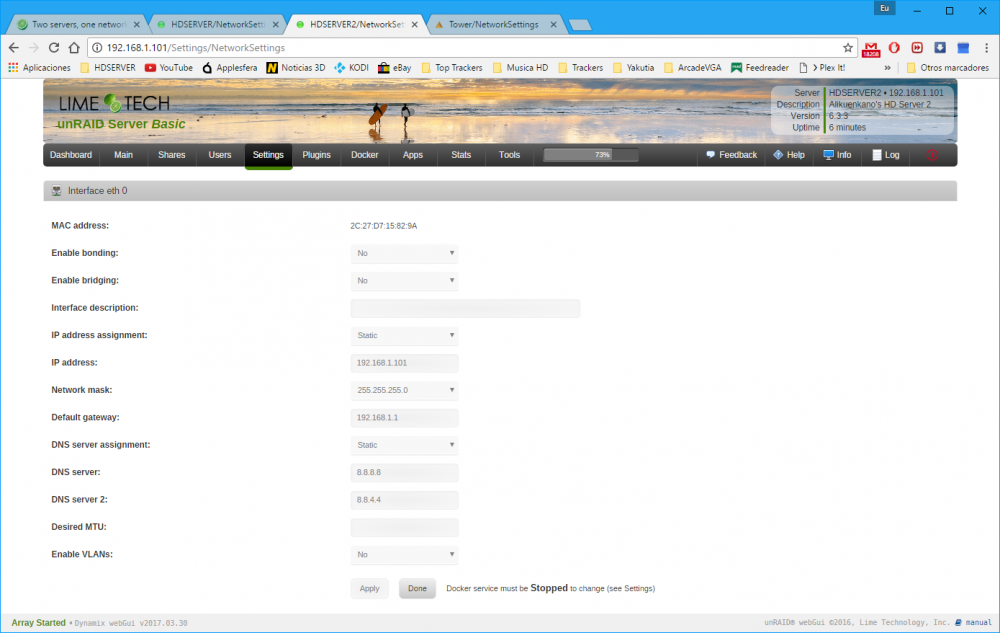The height and width of the screenshot is (633, 1000).
Task: Click the Eu profile button in the title bar
Action: 885,8
